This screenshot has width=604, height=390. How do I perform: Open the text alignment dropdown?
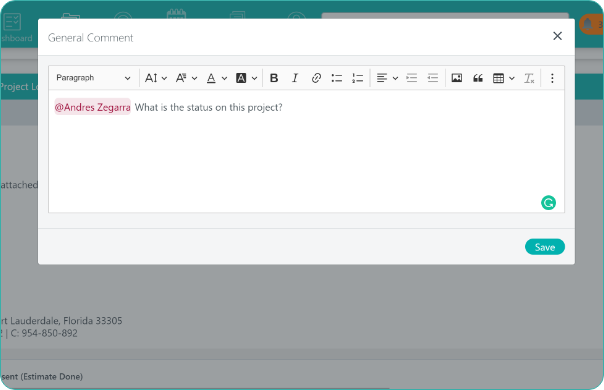tap(387, 78)
